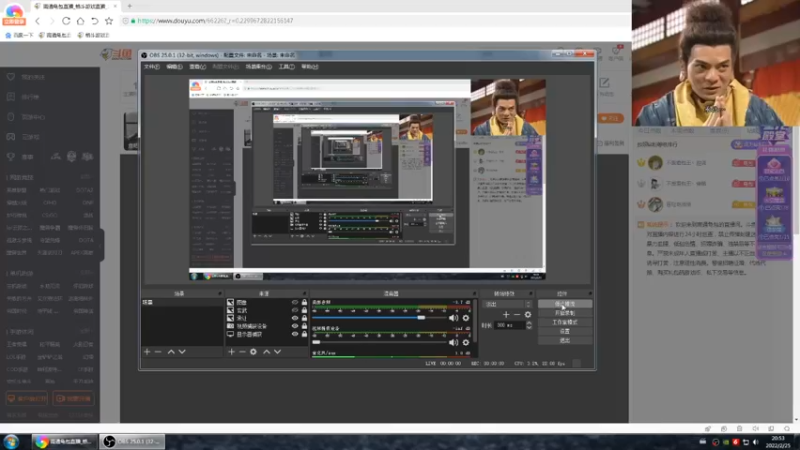The height and width of the screenshot is (450, 800).
Task: Toggle the lock on the third source
Action: pyautogui.click(x=305, y=318)
